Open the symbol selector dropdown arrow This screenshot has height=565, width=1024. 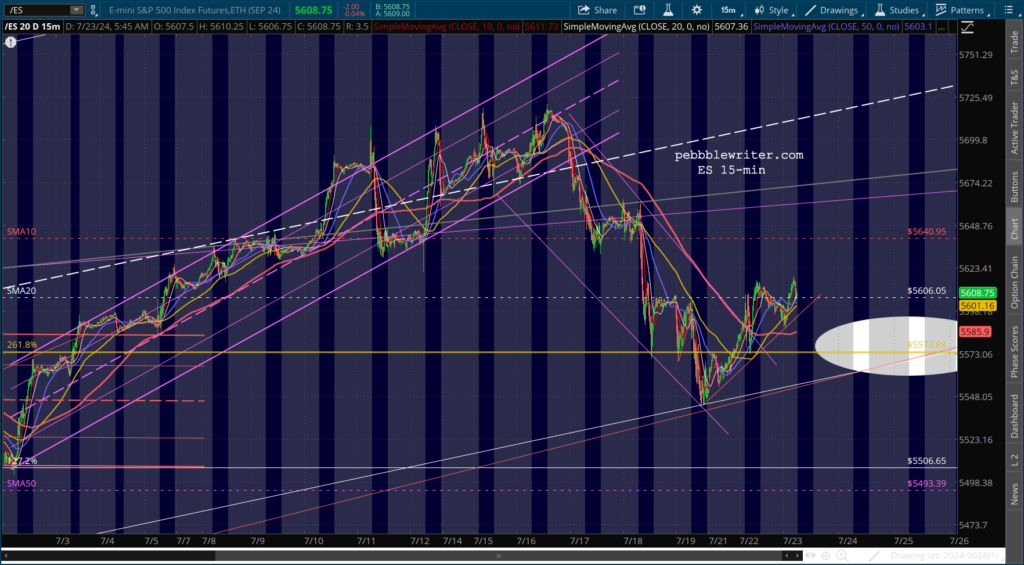pos(77,10)
